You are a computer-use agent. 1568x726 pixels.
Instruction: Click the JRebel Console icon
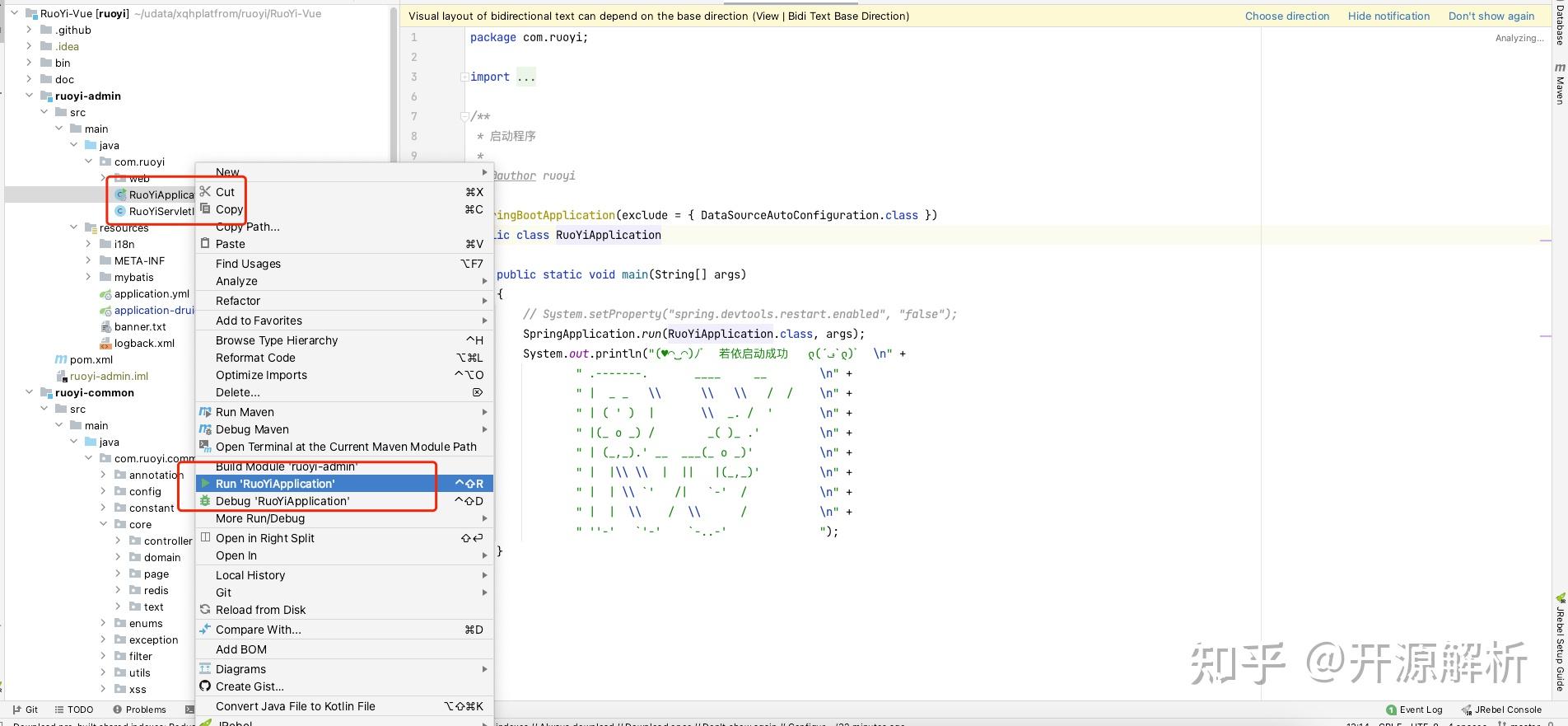(1467, 710)
